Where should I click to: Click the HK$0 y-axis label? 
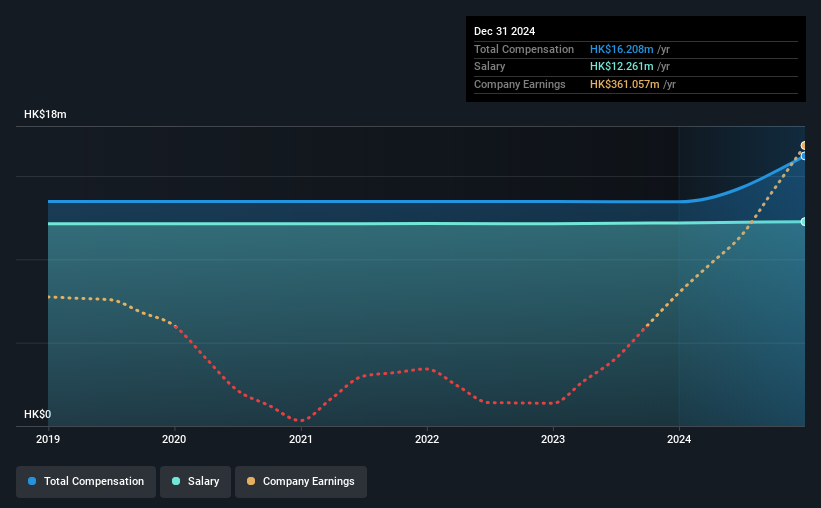38,414
